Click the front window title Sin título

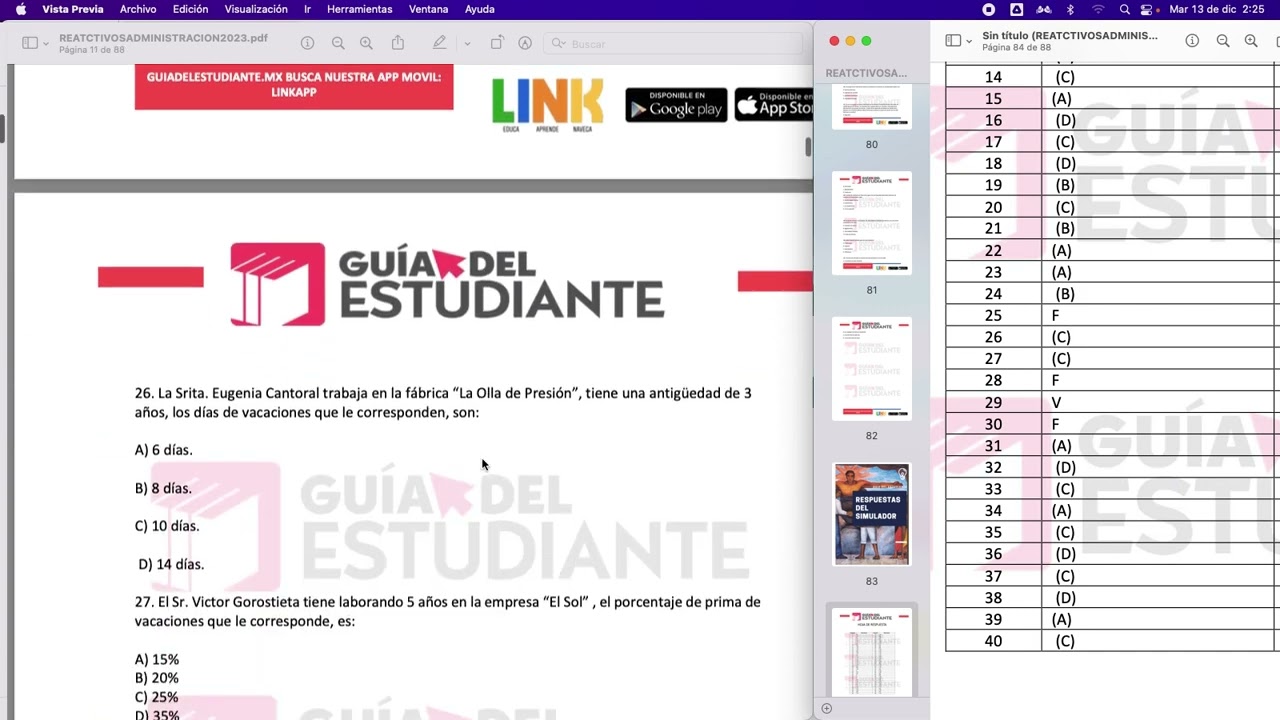1069,35
